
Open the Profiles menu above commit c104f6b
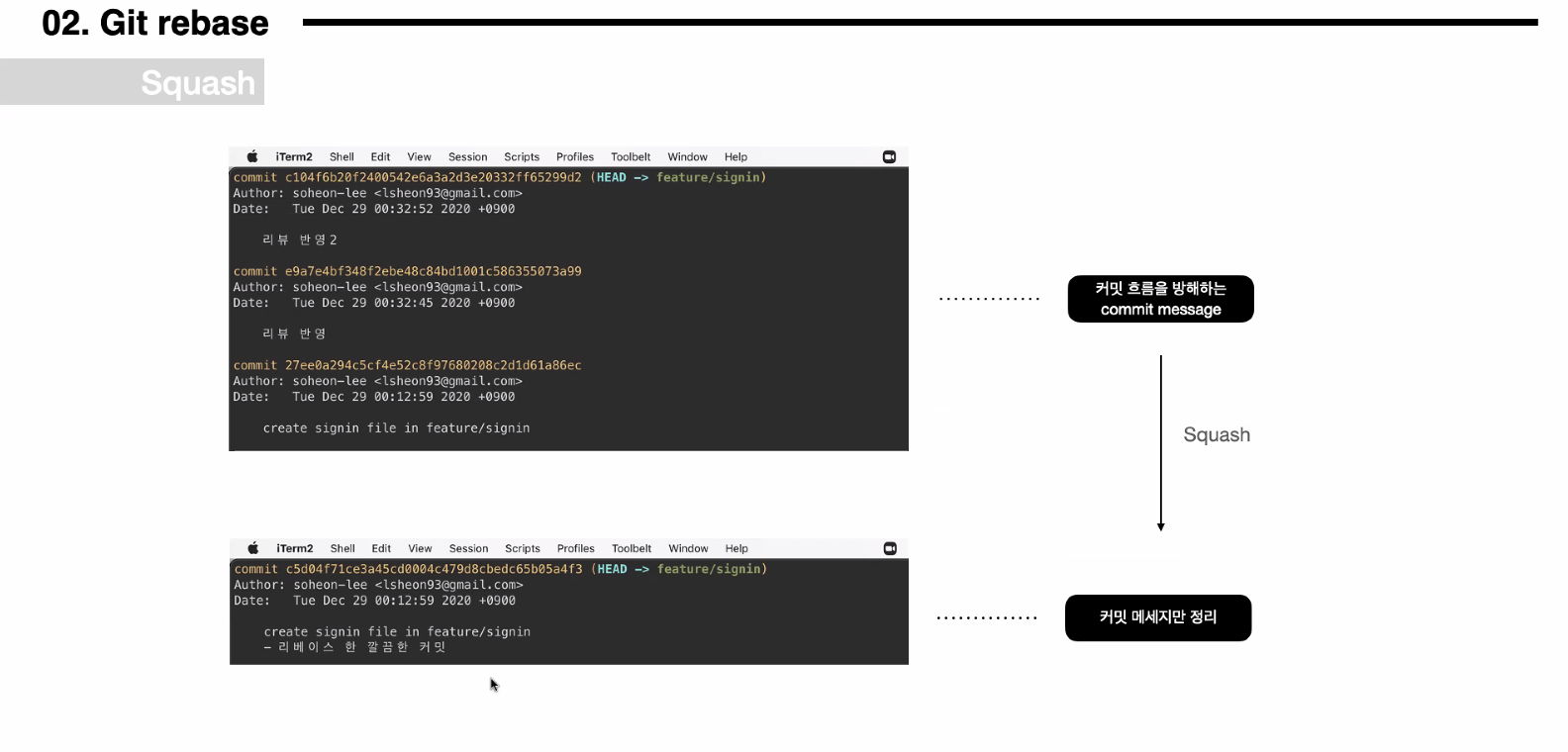pyautogui.click(x=575, y=156)
